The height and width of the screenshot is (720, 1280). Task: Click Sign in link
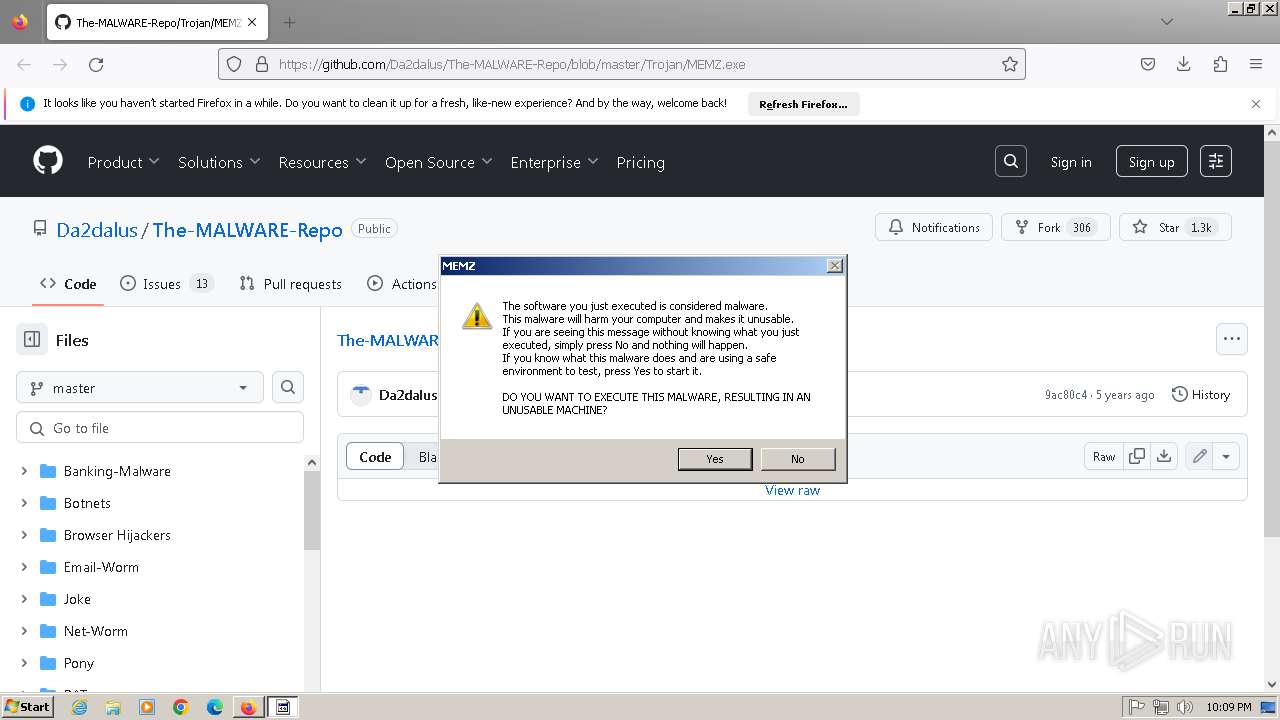1071,162
